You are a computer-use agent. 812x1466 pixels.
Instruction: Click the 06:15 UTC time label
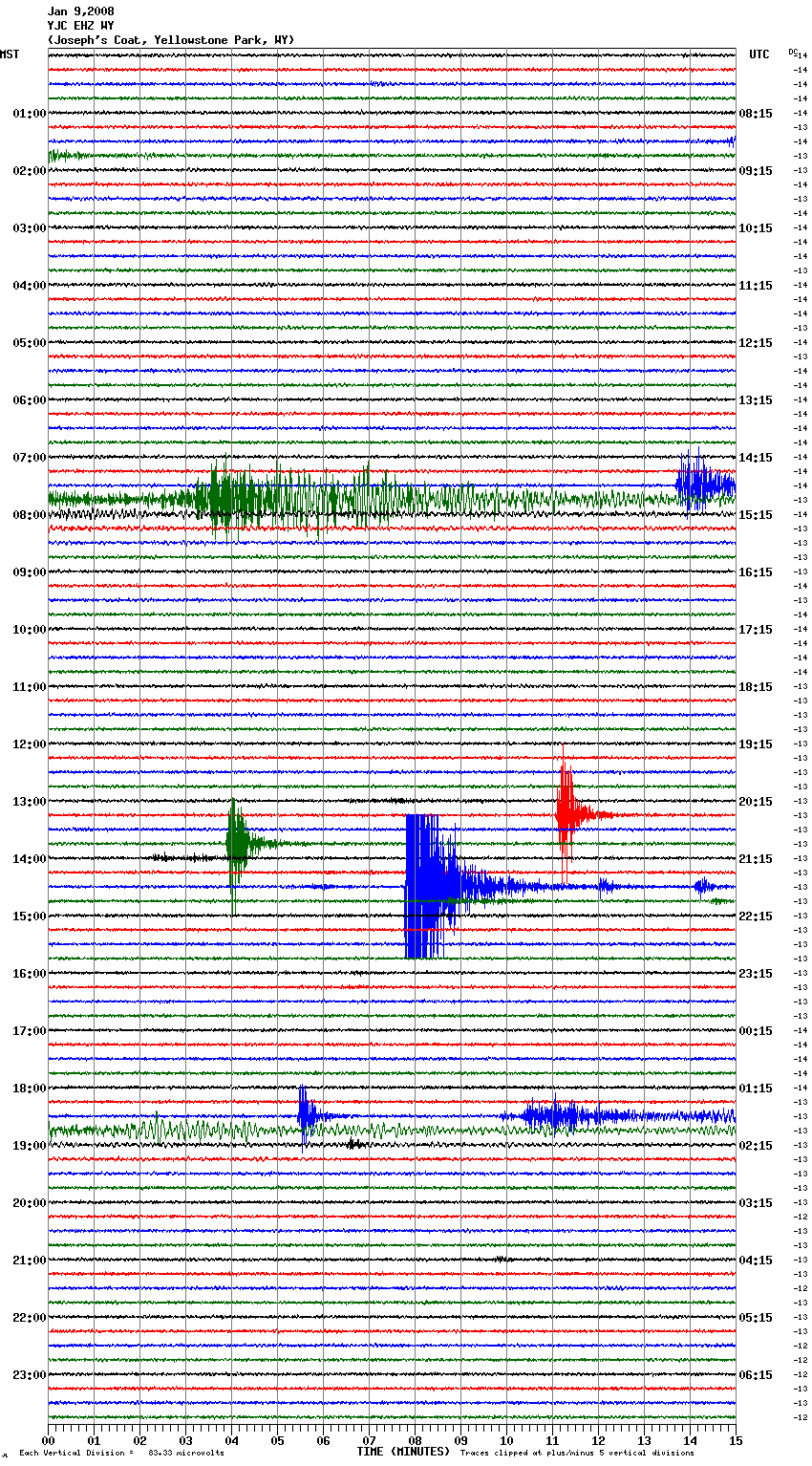(756, 1375)
